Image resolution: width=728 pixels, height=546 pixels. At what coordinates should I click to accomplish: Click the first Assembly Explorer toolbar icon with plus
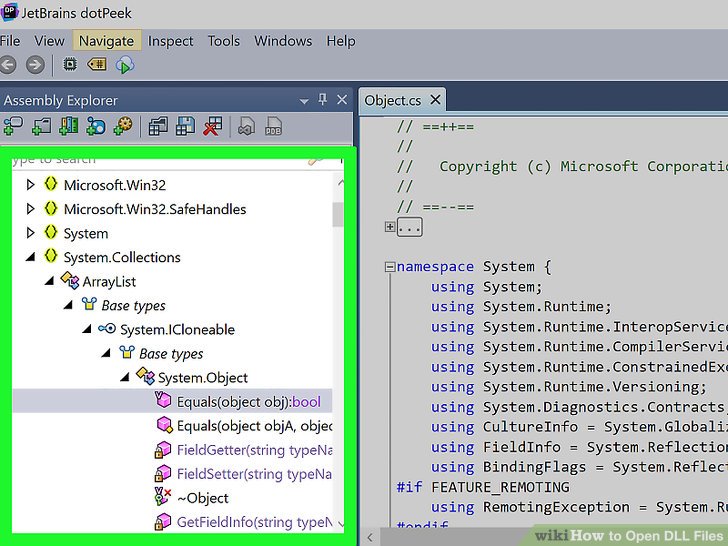(x=13, y=126)
